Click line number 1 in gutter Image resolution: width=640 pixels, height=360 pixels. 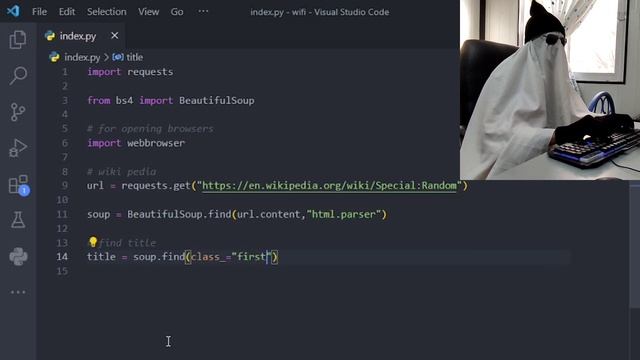pos(65,72)
